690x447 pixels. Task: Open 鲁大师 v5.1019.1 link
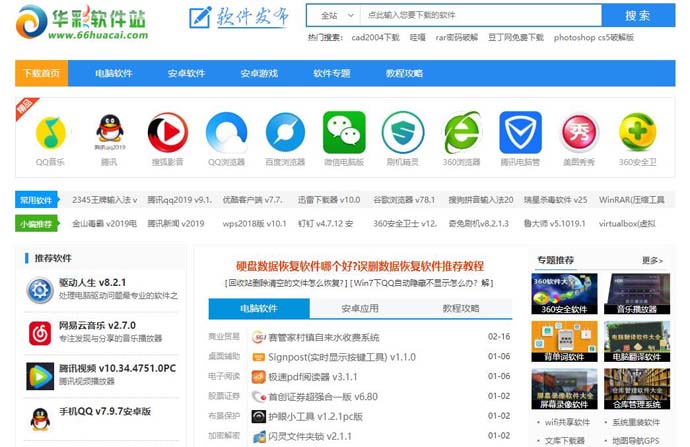pos(554,224)
